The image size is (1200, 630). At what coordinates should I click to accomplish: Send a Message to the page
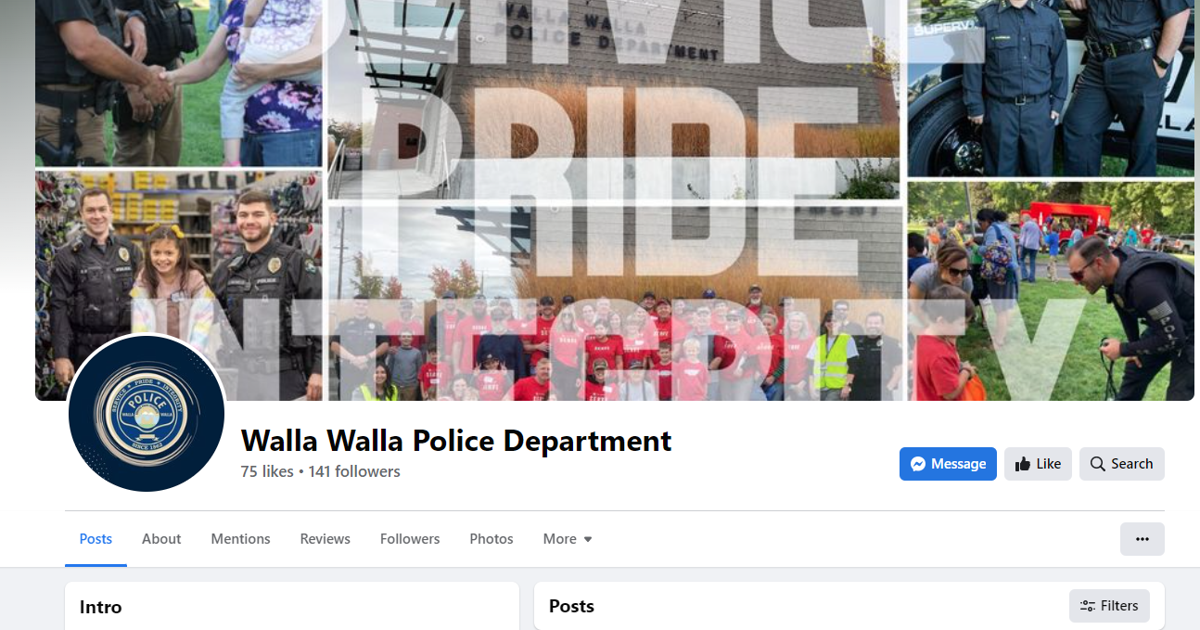tap(948, 464)
